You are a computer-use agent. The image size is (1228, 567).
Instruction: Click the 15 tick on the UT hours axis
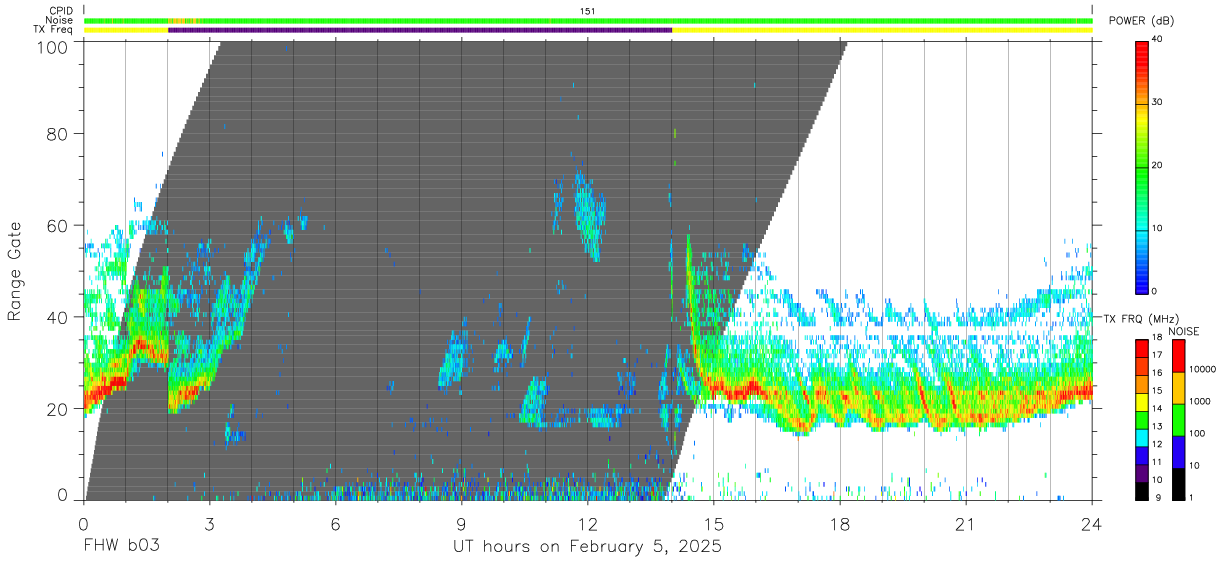(x=714, y=523)
